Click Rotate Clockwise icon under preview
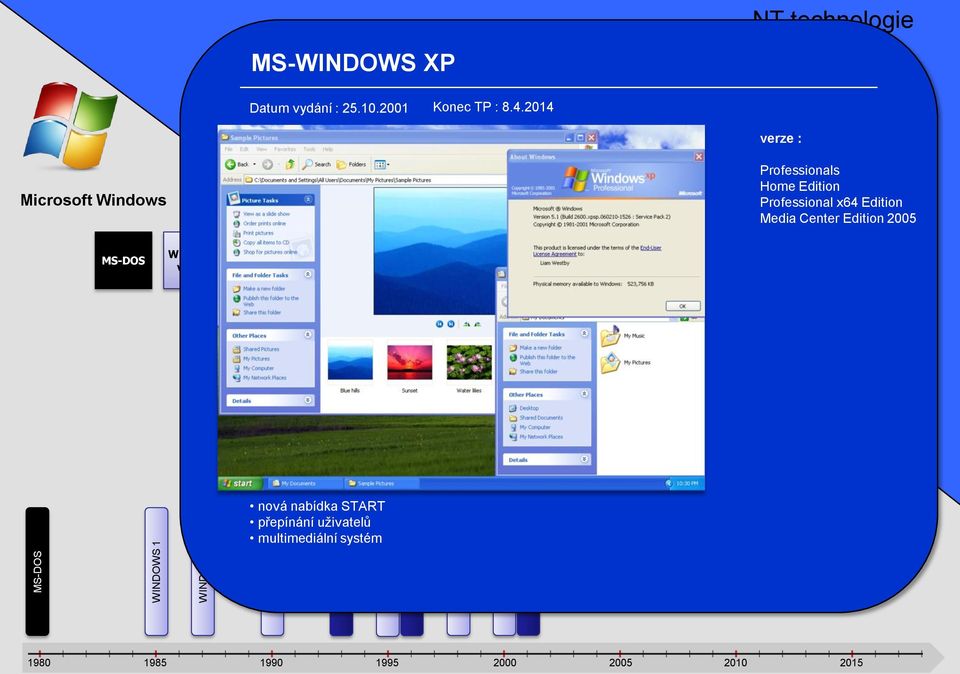Screen dimensions: 960x674 [x=467, y=324]
